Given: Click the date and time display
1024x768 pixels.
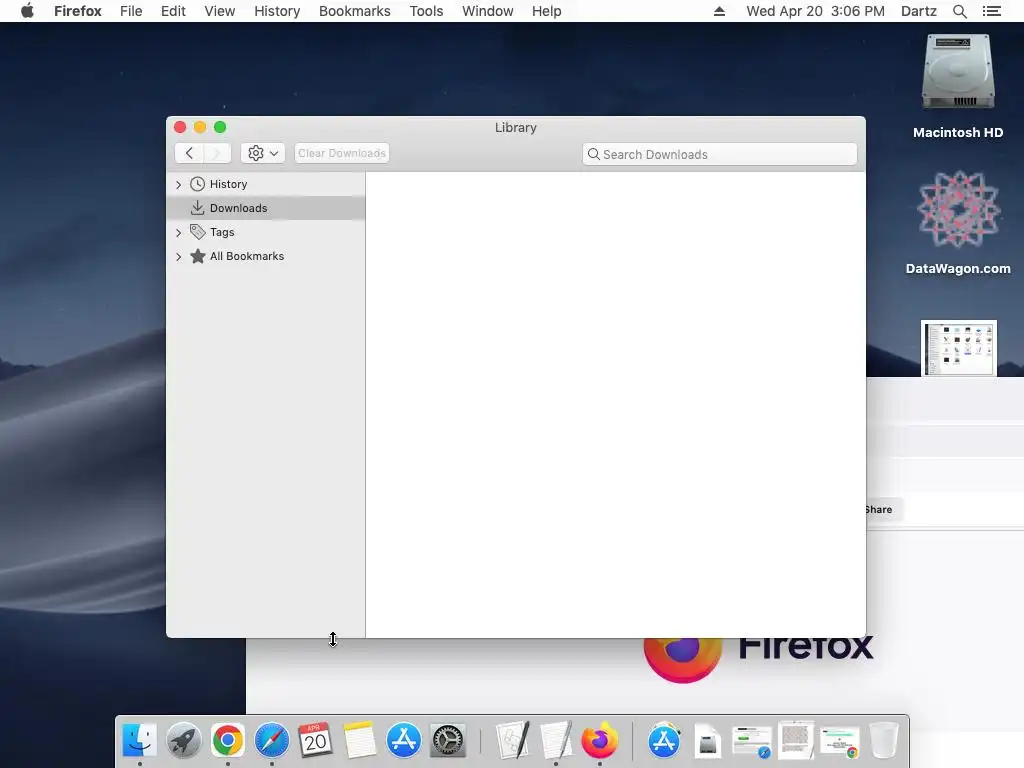Looking at the screenshot, I should [815, 11].
